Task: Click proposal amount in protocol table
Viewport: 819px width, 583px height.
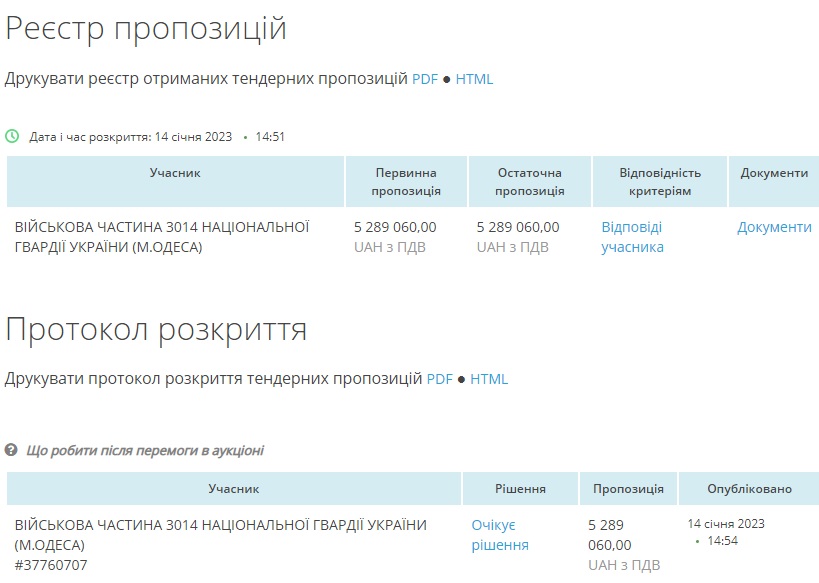Action: click(x=610, y=535)
